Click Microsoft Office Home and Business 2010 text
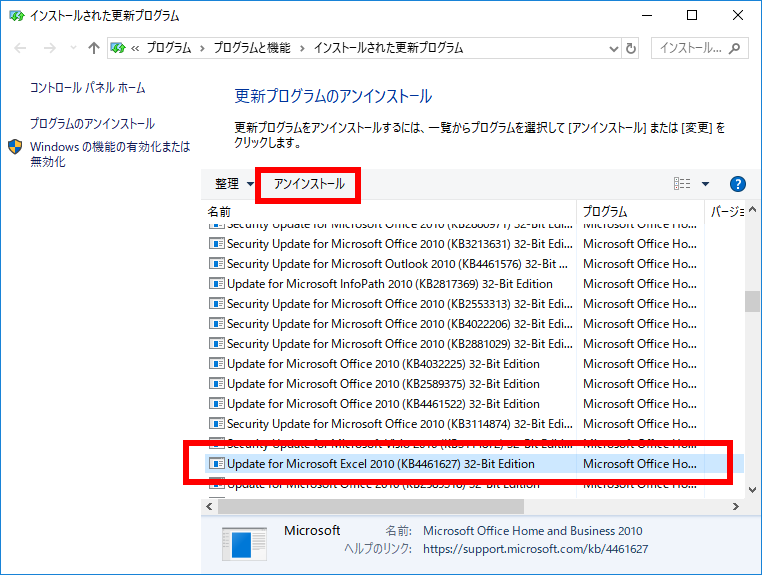Screen dimensions: 762x575 pos(533,531)
